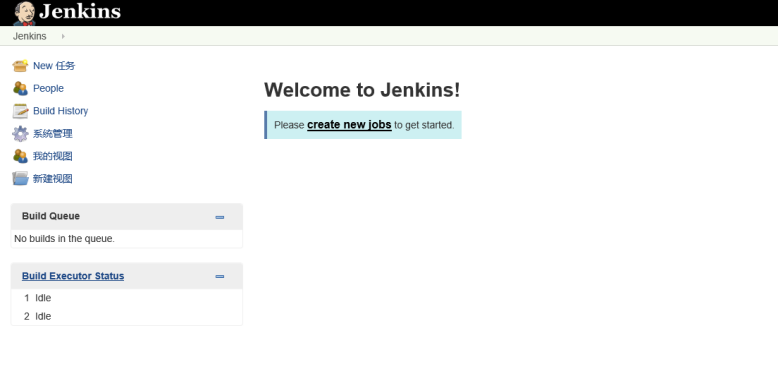Open the 我的视图 link
779x381 pixels.
[x=53, y=156]
